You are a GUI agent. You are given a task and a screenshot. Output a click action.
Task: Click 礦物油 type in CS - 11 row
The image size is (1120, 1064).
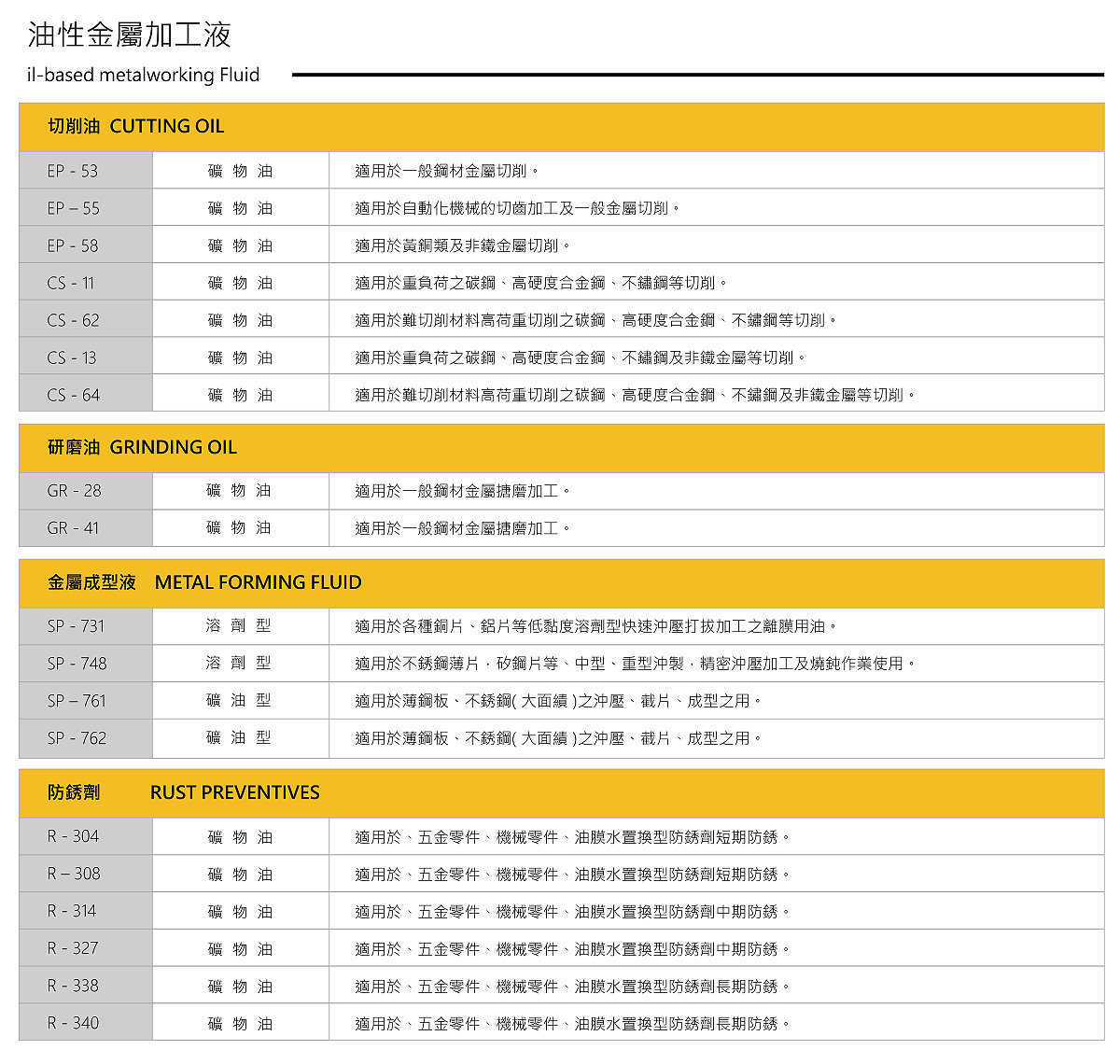241,283
